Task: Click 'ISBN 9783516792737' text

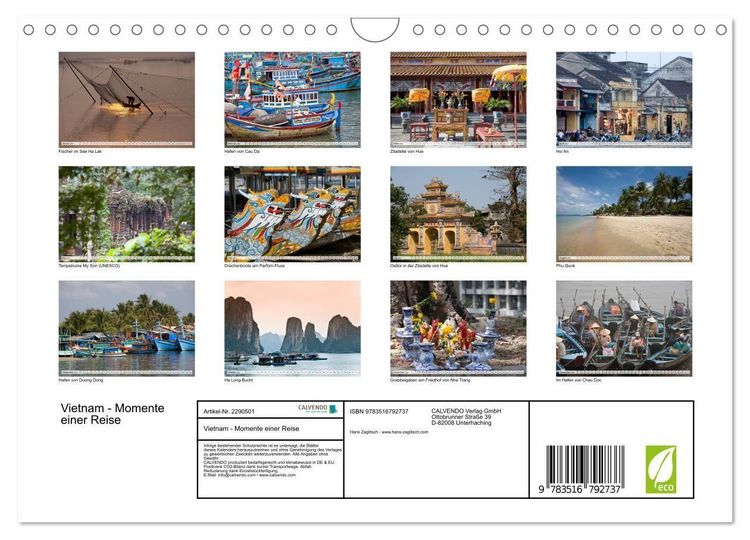Action: click(379, 411)
